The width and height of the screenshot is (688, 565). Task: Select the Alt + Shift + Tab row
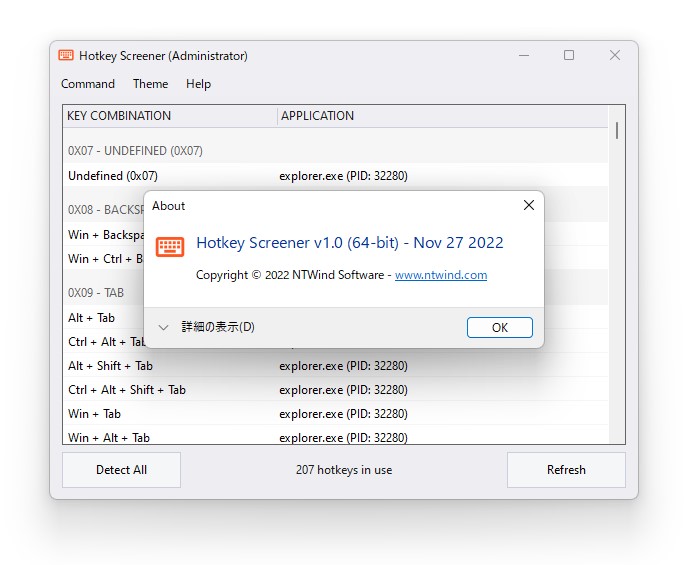point(336,365)
